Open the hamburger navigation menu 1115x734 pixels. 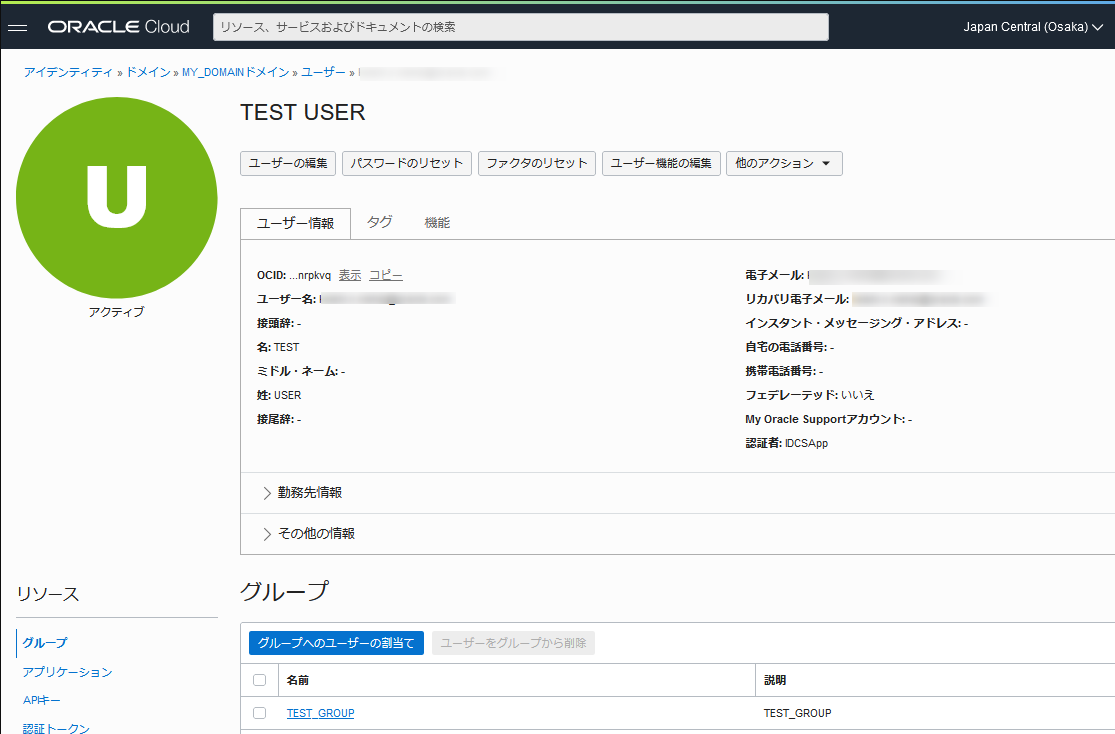pyautogui.click(x=17, y=27)
